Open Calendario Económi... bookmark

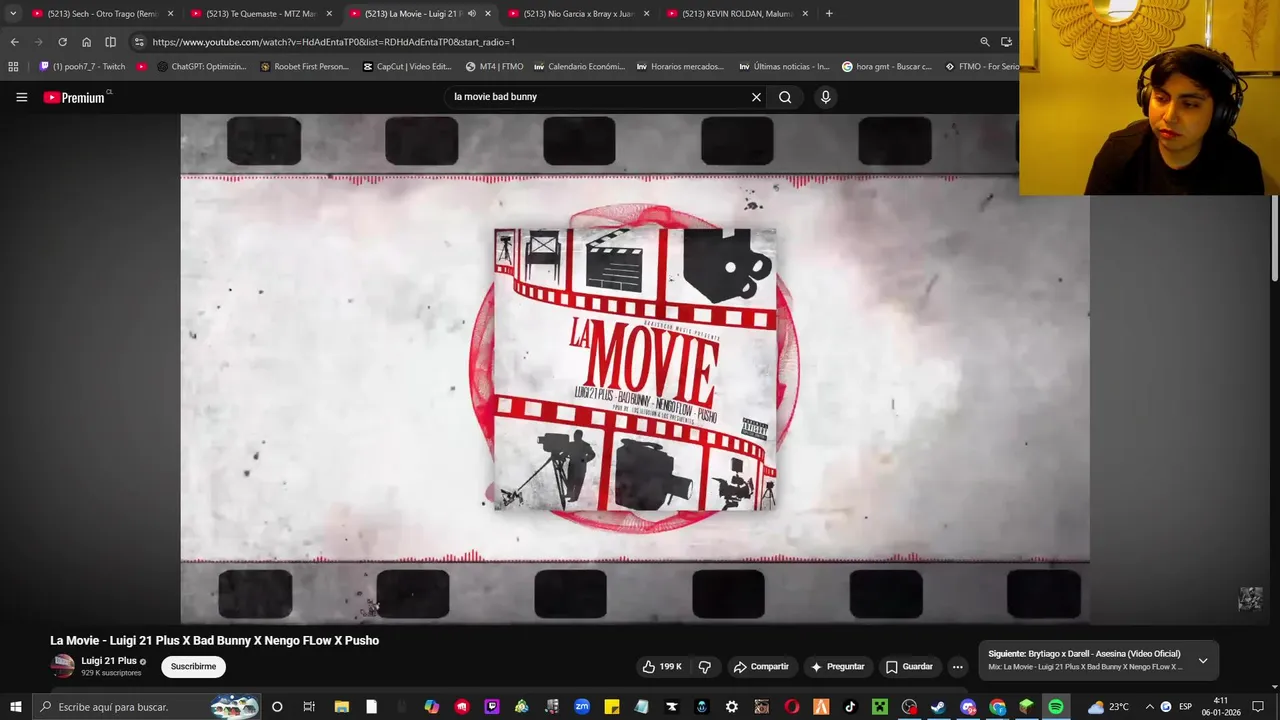coord(579,67)
